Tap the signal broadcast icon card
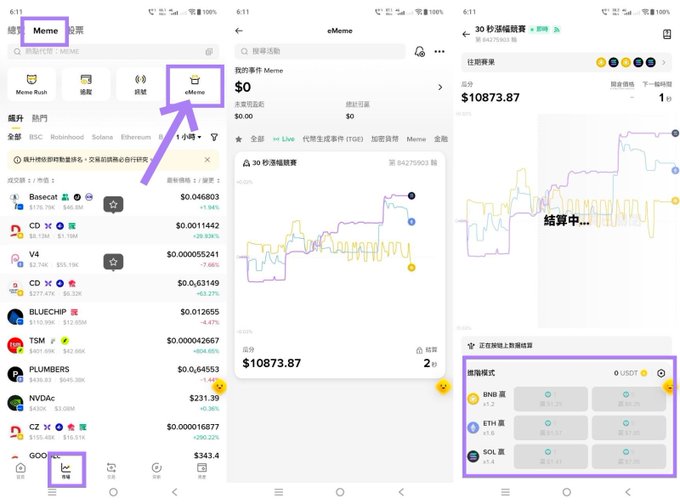Viewport: 680px width, 504px height. [140, 84]
